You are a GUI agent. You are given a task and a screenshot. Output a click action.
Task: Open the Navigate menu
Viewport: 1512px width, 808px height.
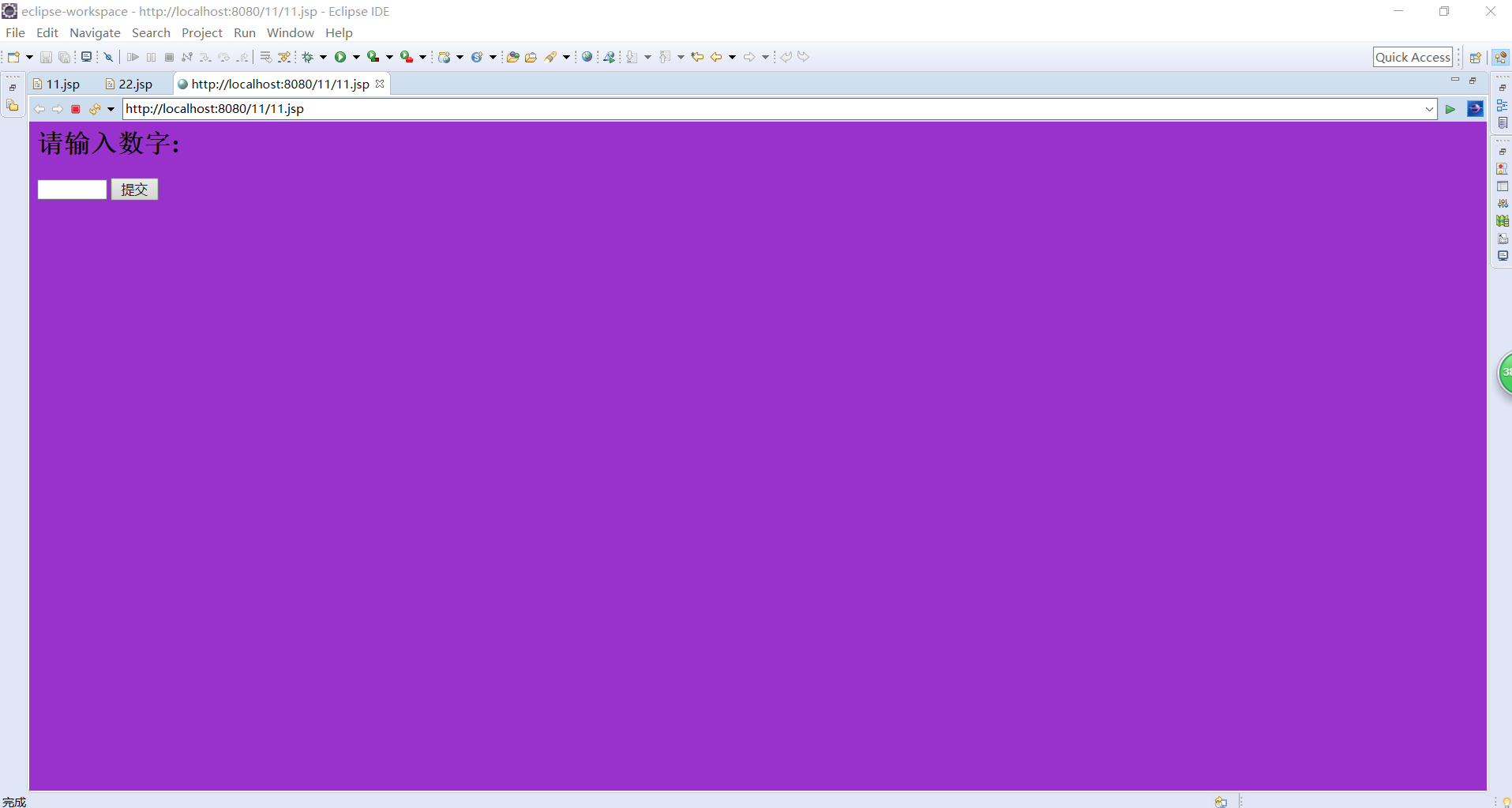(95, 32)
